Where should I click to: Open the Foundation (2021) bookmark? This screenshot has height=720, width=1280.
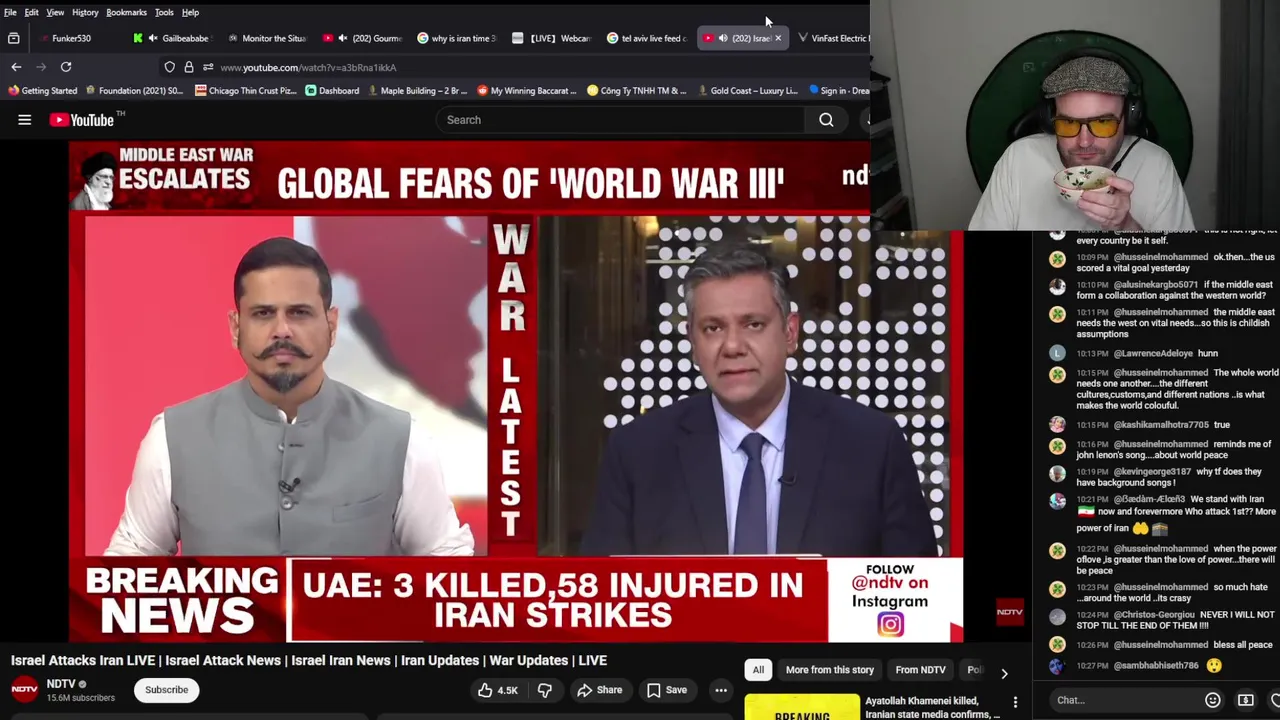[134, 91]
